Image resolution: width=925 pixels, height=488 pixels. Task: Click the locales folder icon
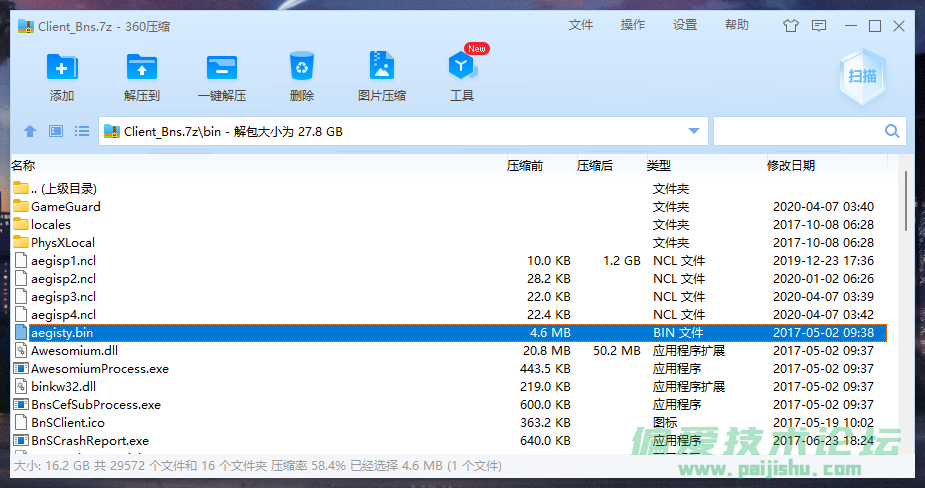(21, 224)
